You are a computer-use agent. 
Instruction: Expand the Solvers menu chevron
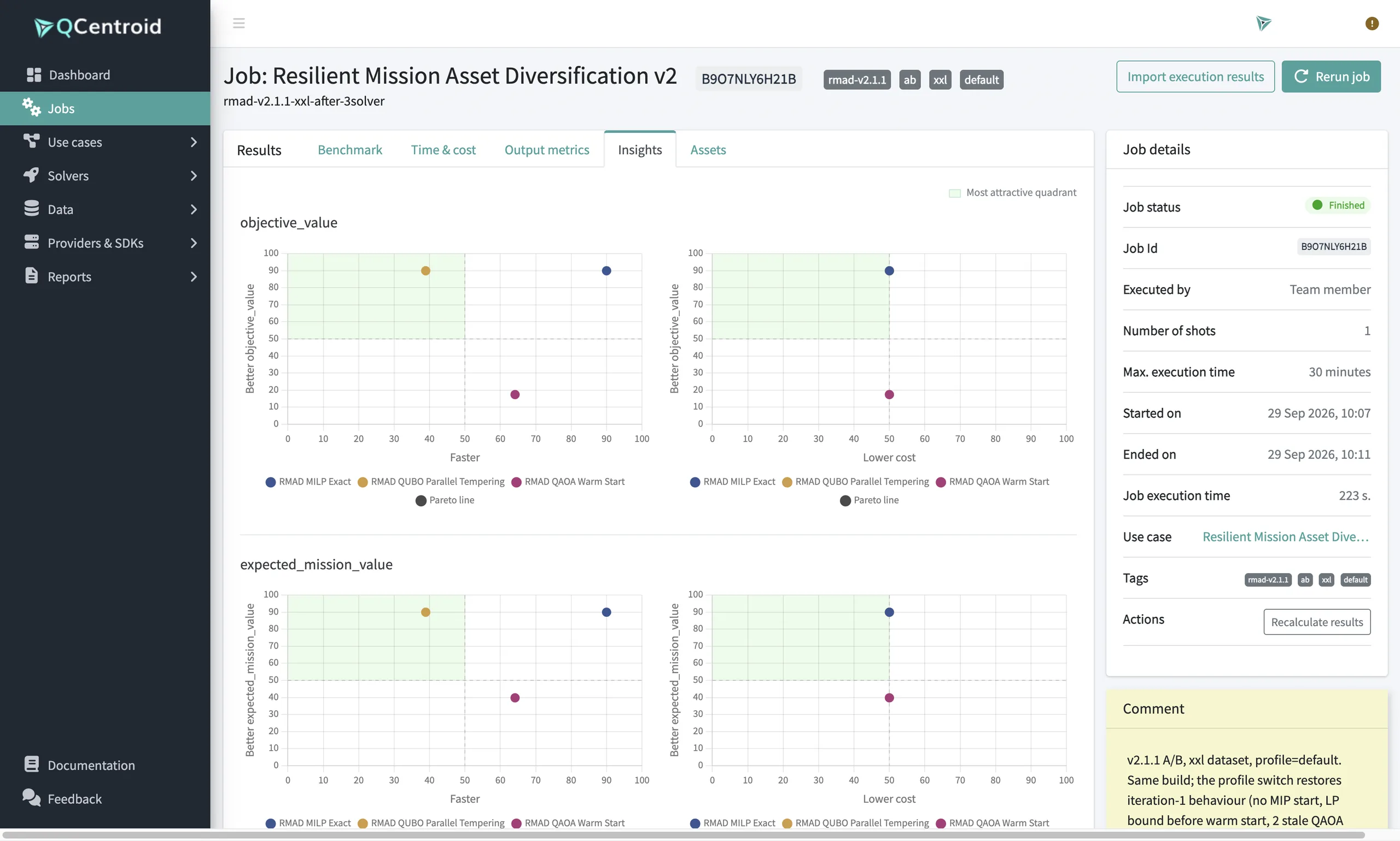[194, 176]
